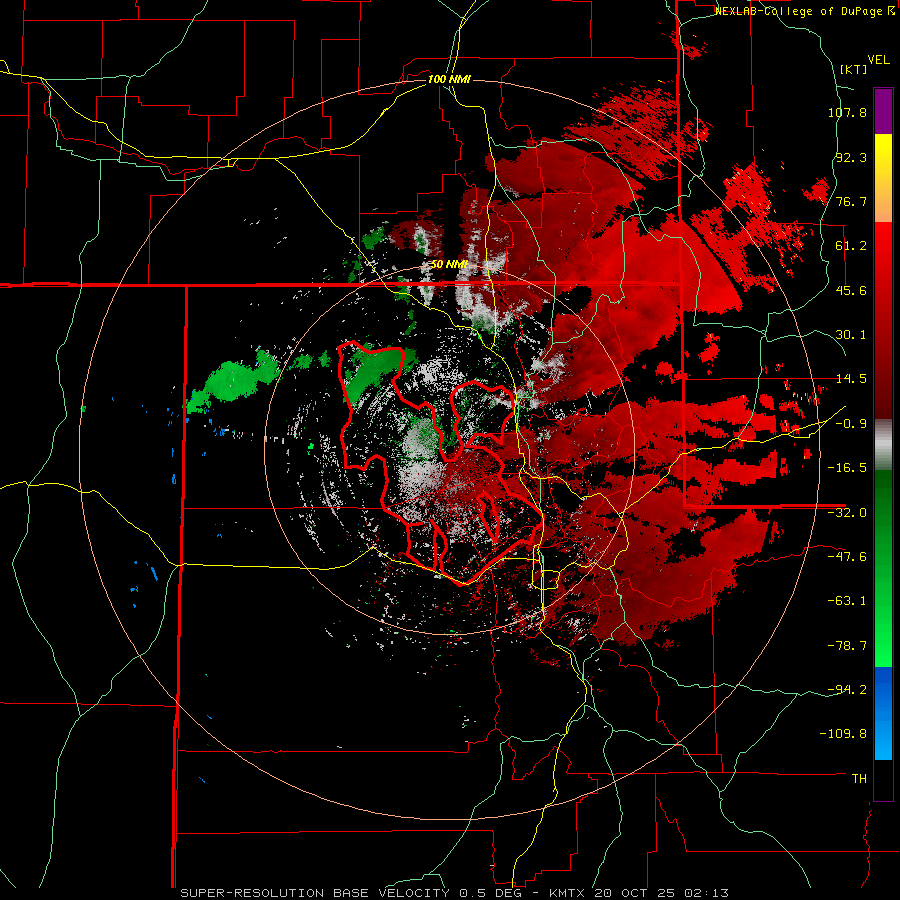Screen dimensions: 900x900
Task: Click the 61.2 scale value
Action: [x=851, y=246]
